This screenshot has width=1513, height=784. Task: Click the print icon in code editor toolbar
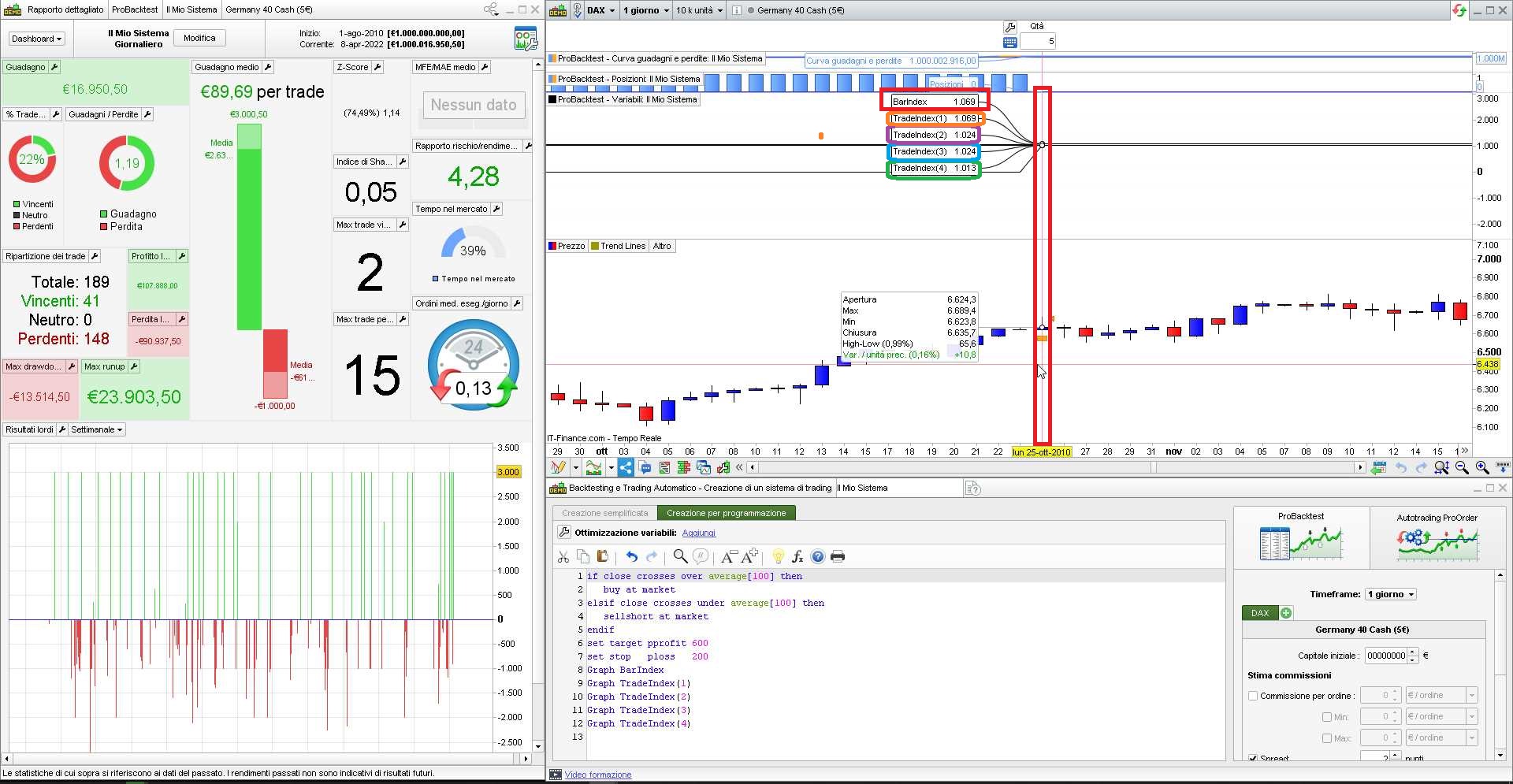point(838,557)
